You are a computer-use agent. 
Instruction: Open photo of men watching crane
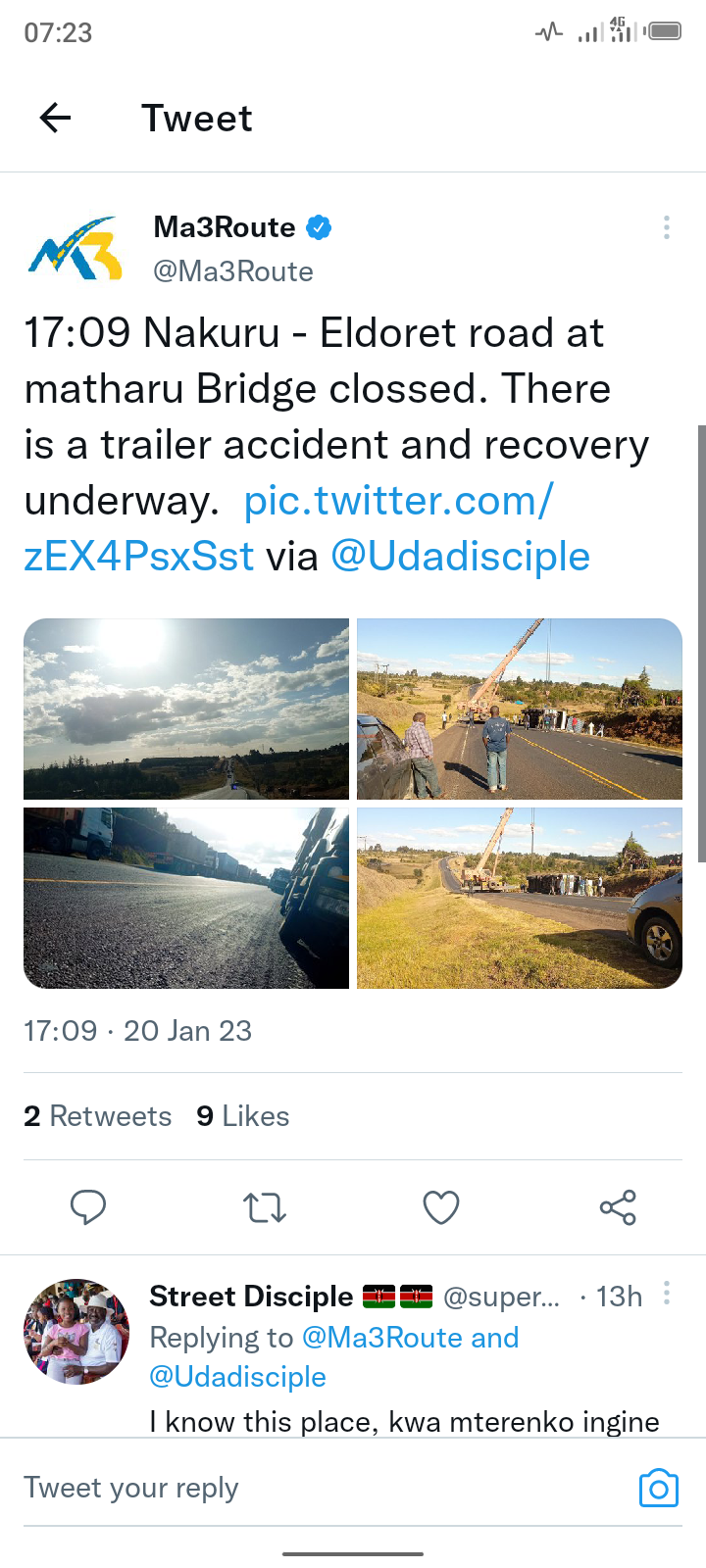pyautogui.click(x=520, y=709)
